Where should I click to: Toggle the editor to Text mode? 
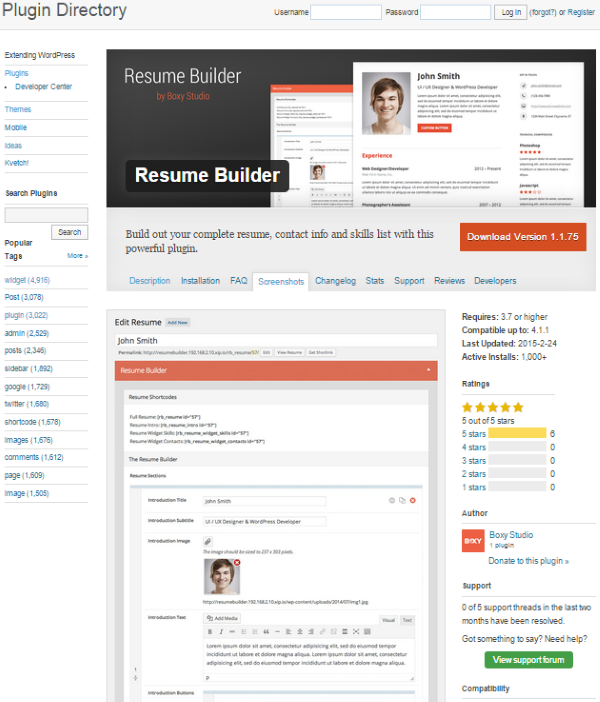tap(407, 620)
